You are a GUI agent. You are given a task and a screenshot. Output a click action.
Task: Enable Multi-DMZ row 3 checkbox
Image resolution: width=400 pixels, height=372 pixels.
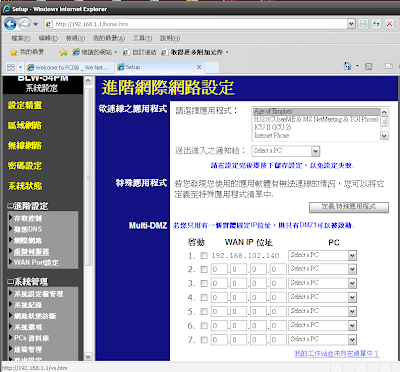(204, 283)
